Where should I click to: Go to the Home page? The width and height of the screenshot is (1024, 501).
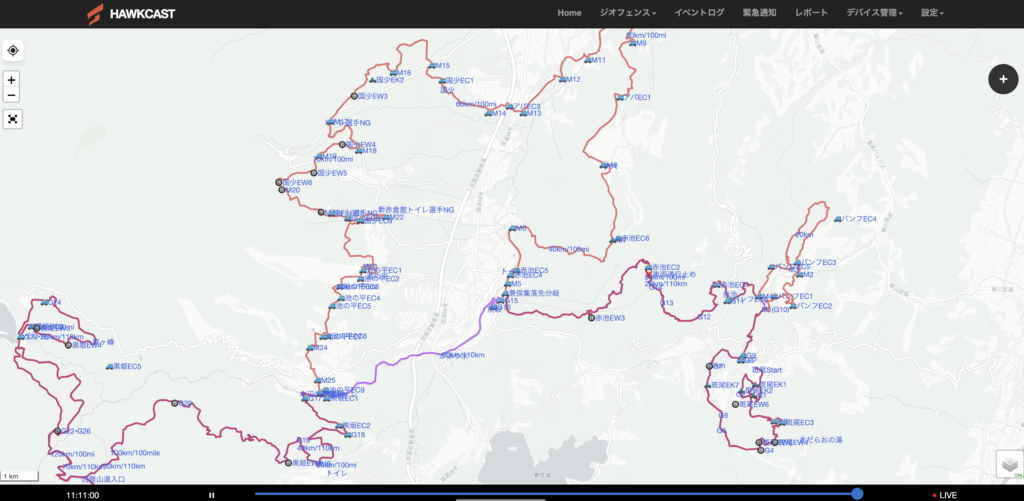569,13
